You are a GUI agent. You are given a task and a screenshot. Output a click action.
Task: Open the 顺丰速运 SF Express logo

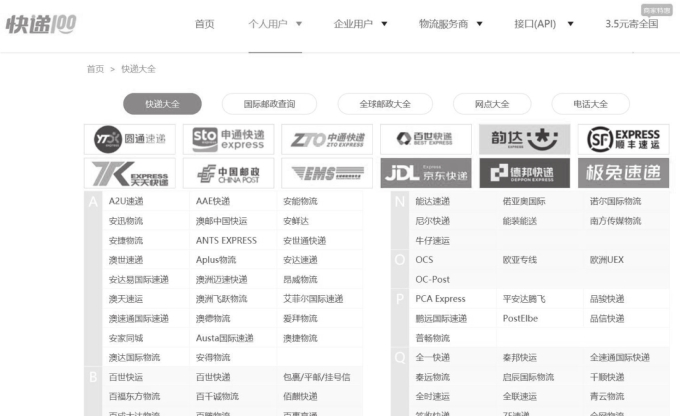(623, 139)
